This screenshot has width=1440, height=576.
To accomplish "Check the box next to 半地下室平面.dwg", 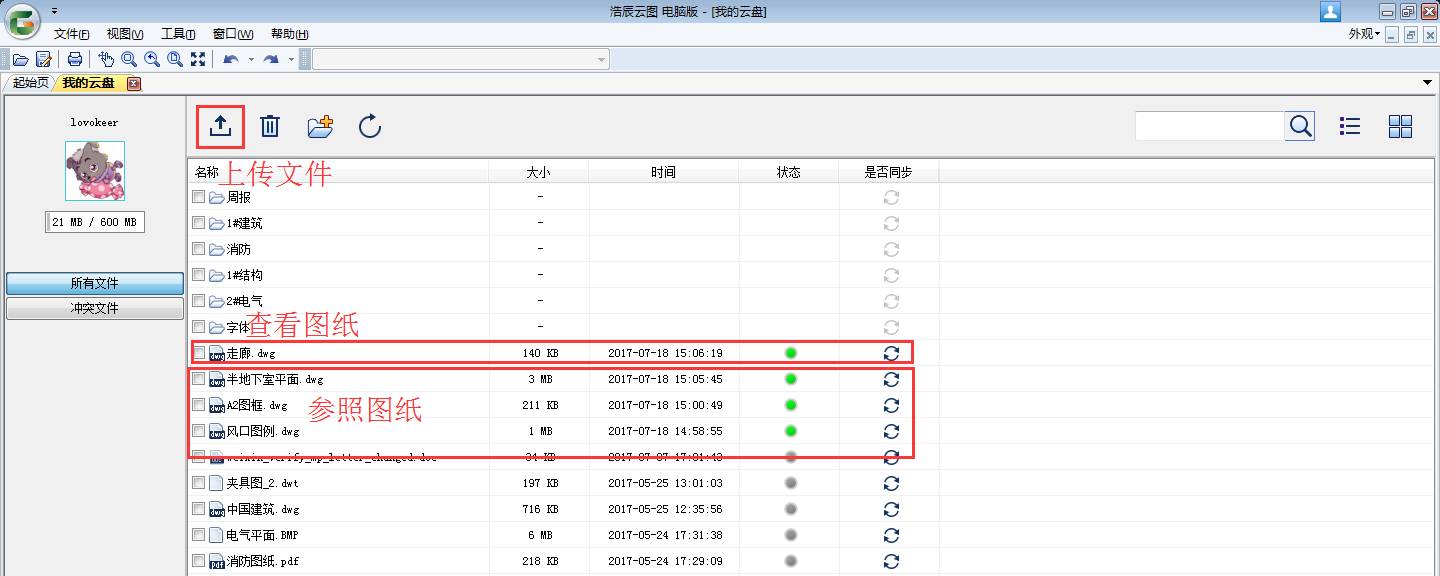I will coord(199,379).
